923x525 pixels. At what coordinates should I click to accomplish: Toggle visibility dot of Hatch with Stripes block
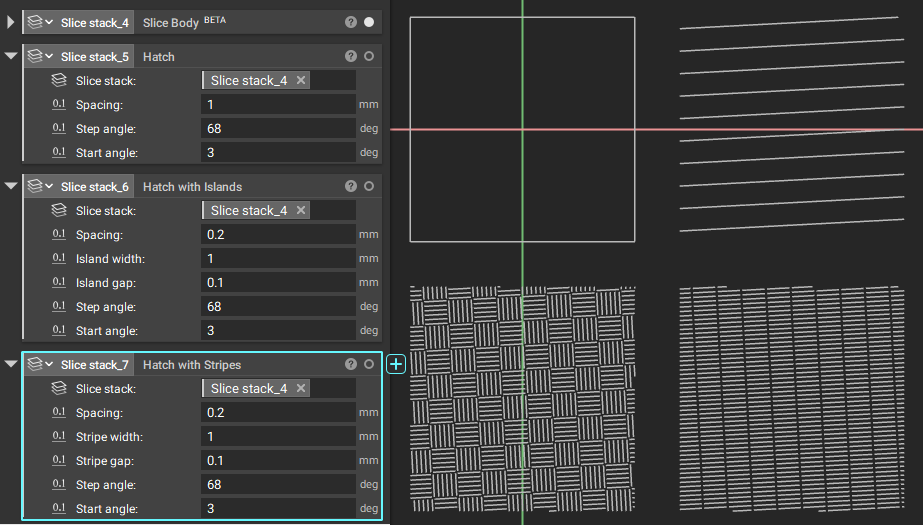pos(369,364)
